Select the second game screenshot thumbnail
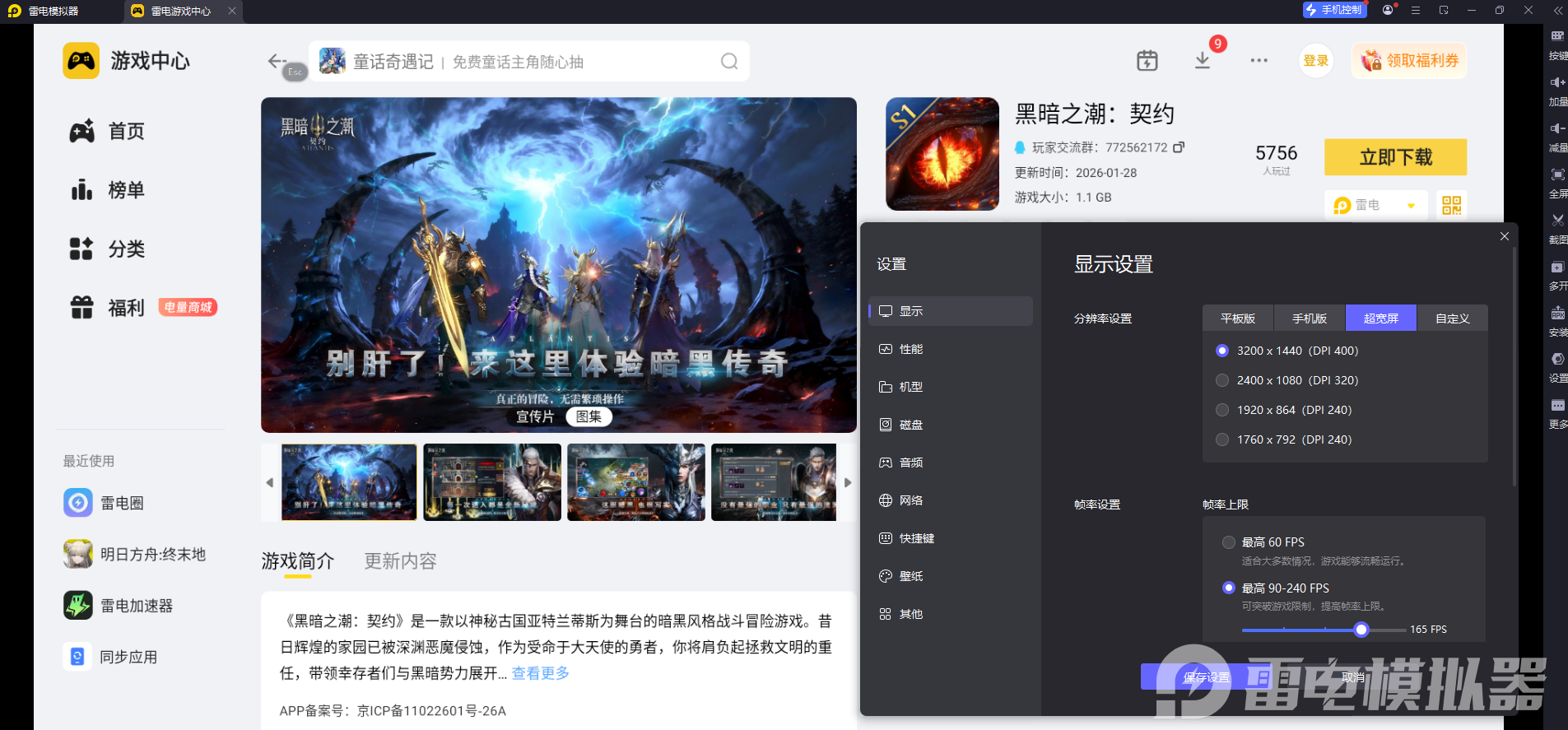The image size is (1568, 730). [x=492, y=482]
